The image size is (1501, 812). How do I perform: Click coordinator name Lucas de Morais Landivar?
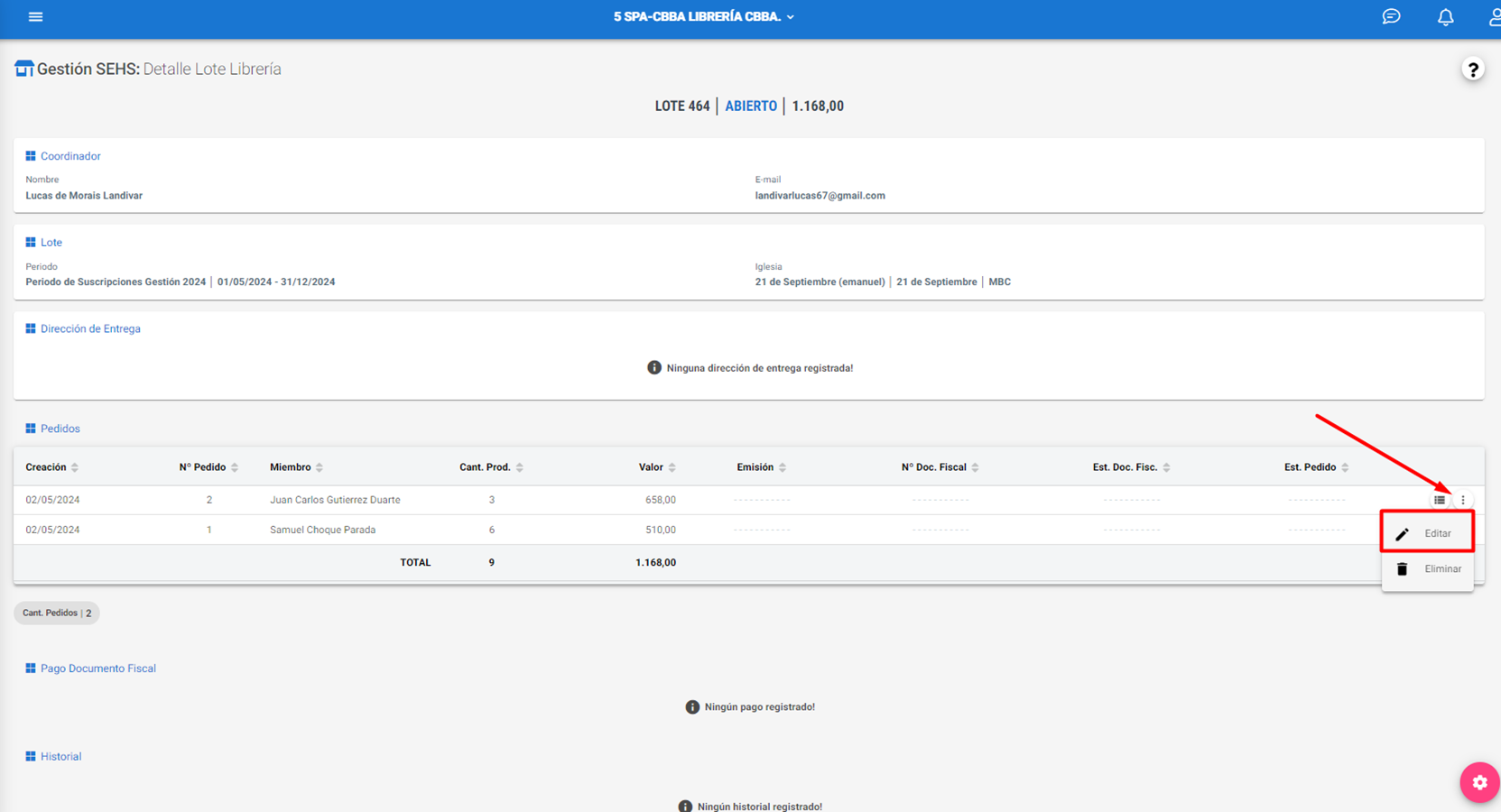84,196
